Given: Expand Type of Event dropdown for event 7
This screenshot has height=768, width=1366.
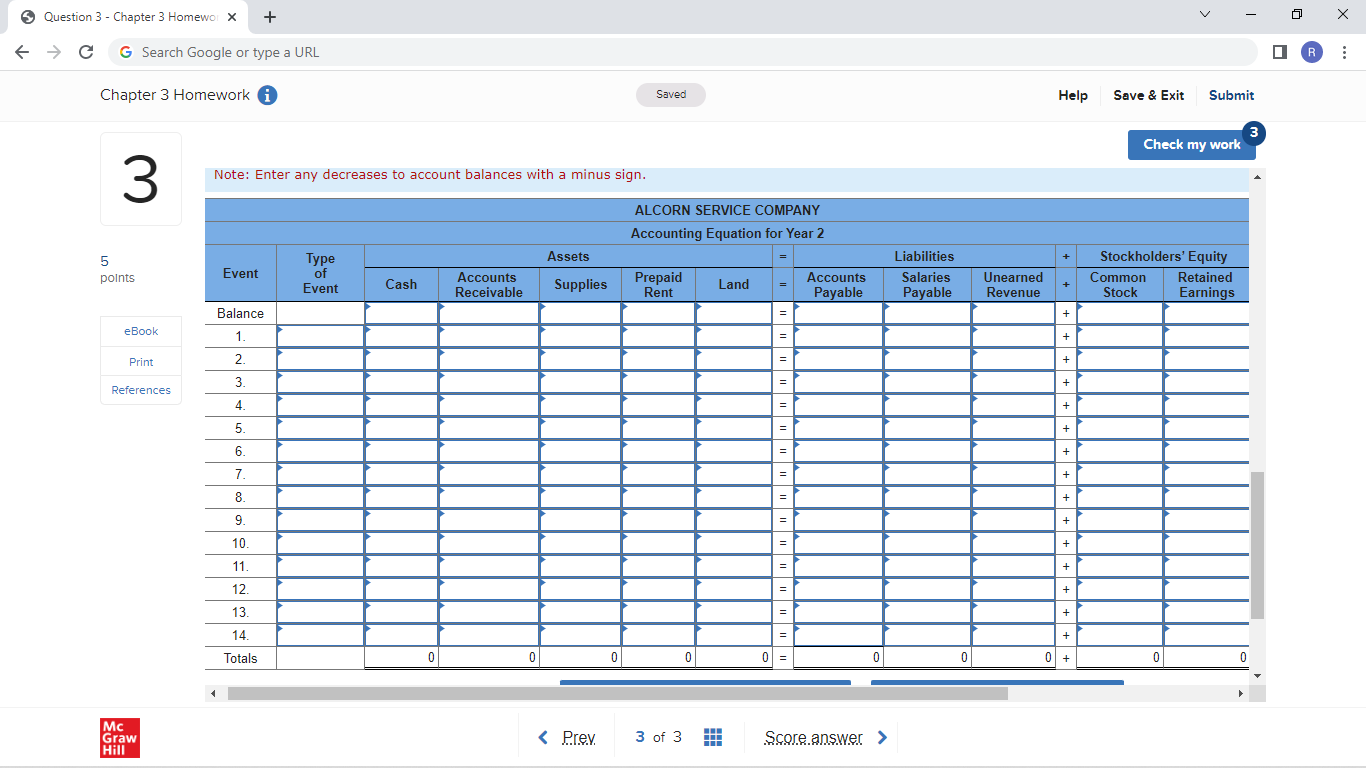Looking at the screenshot, I should (x=320, y=474).
